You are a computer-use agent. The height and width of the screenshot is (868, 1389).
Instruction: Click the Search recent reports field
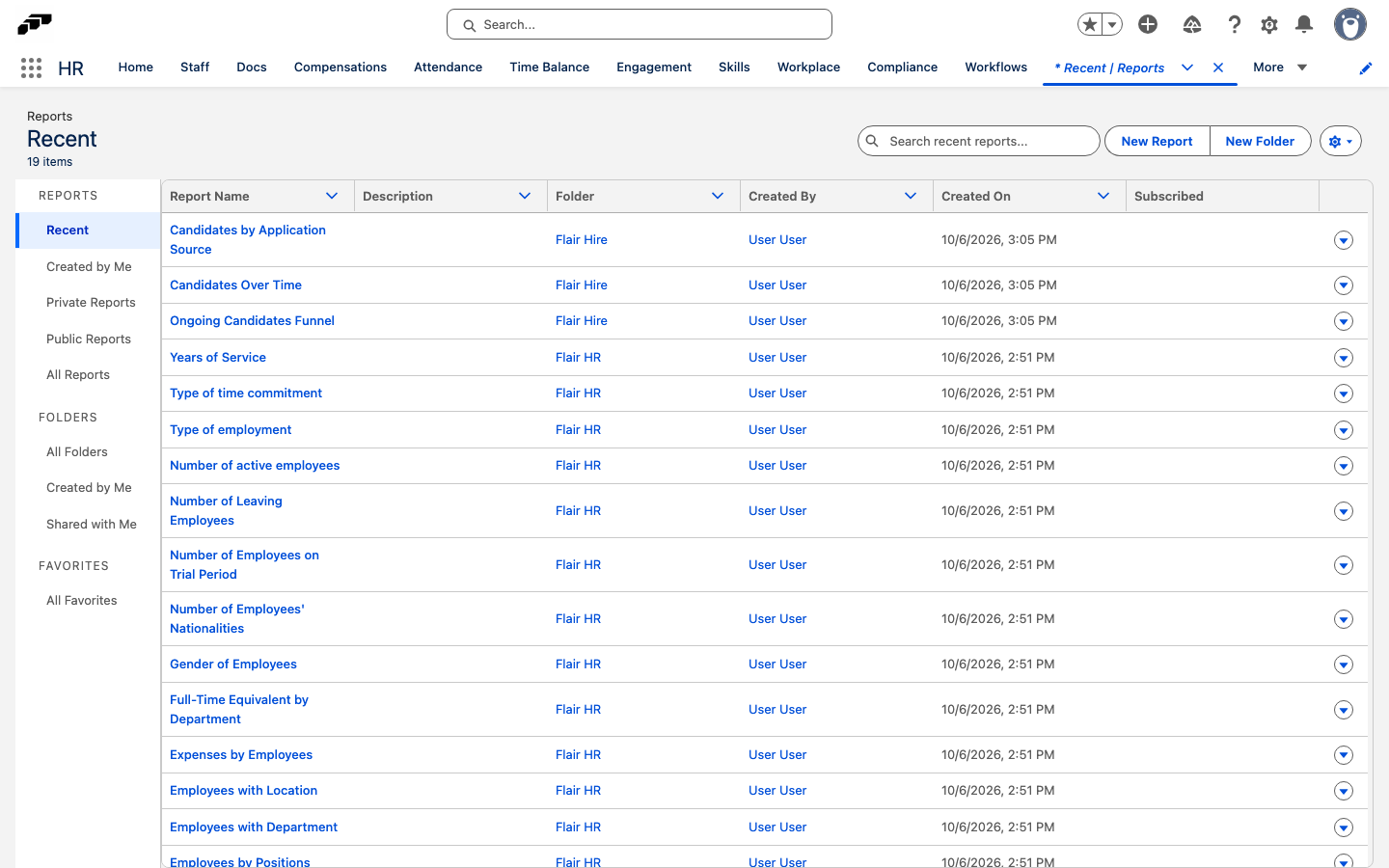click(x=979, y=141)
